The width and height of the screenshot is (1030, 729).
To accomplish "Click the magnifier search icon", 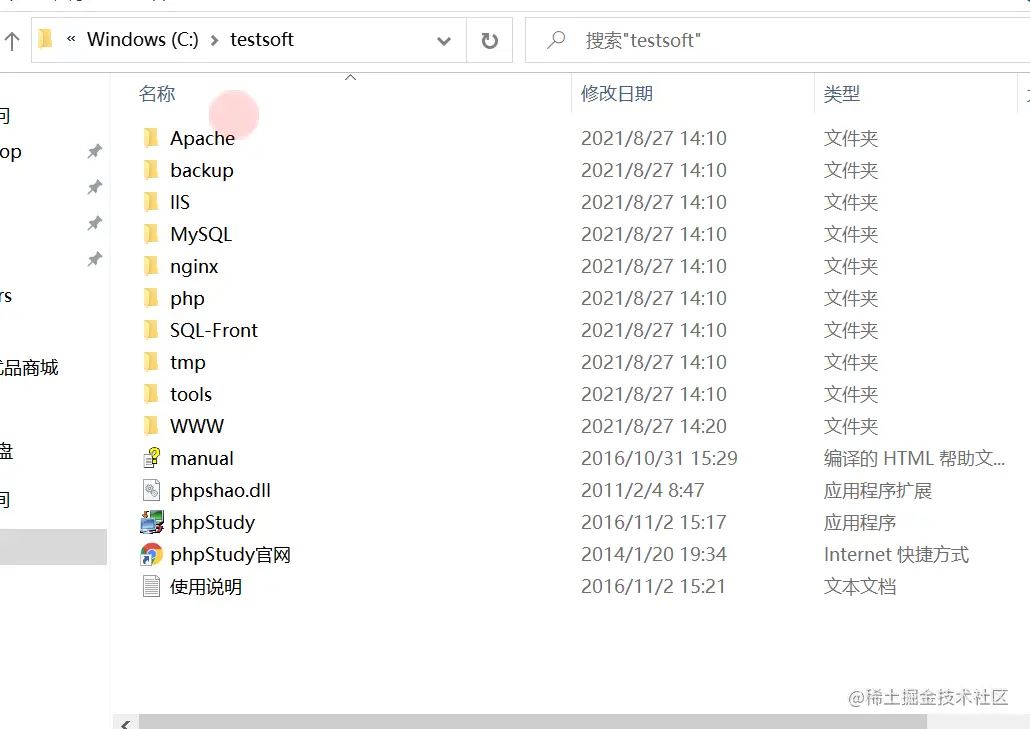I will coord(556,40).
